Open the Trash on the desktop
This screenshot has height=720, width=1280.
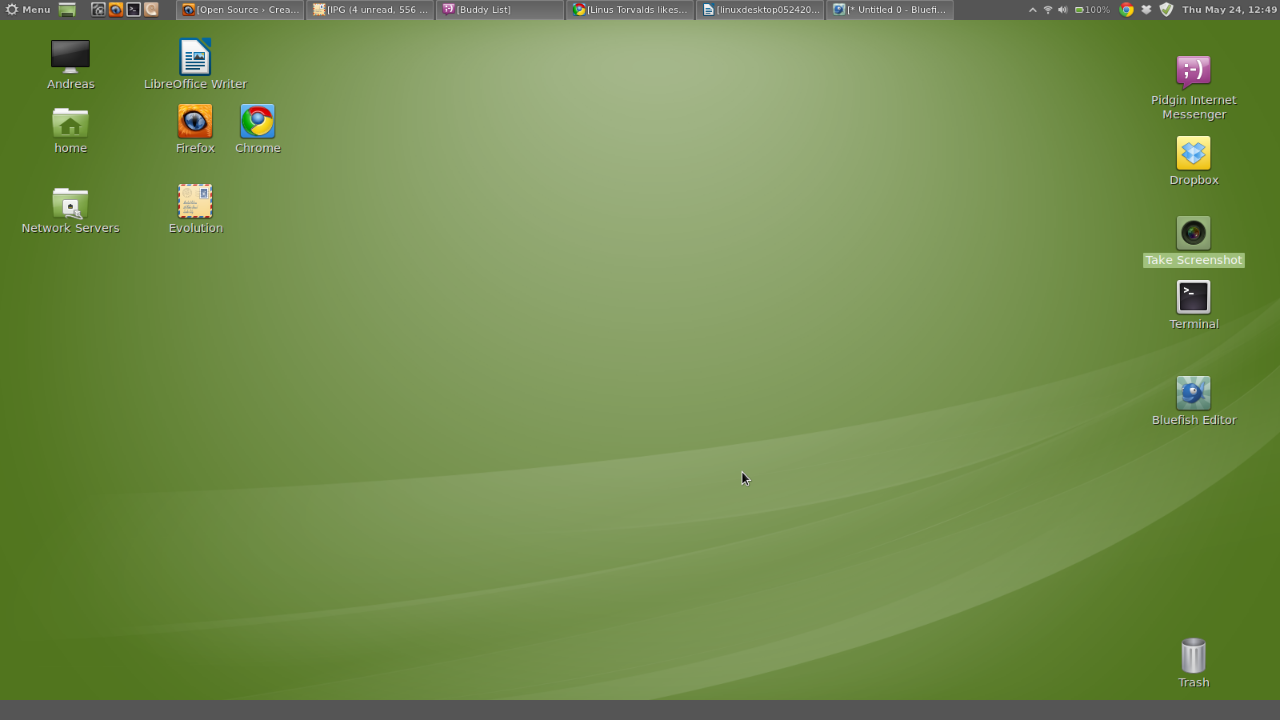tap(1193, 657)
